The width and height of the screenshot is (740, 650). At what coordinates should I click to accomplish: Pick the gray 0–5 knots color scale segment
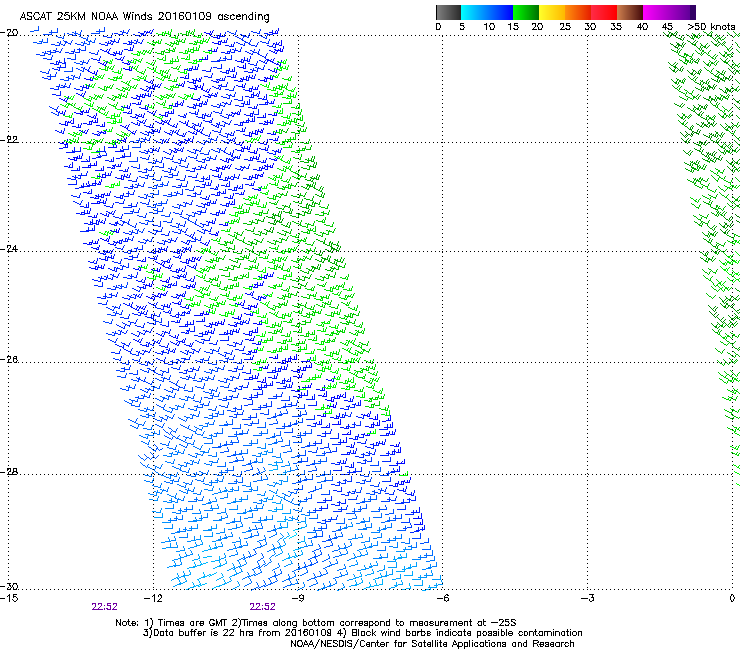[x=448, y=12]
